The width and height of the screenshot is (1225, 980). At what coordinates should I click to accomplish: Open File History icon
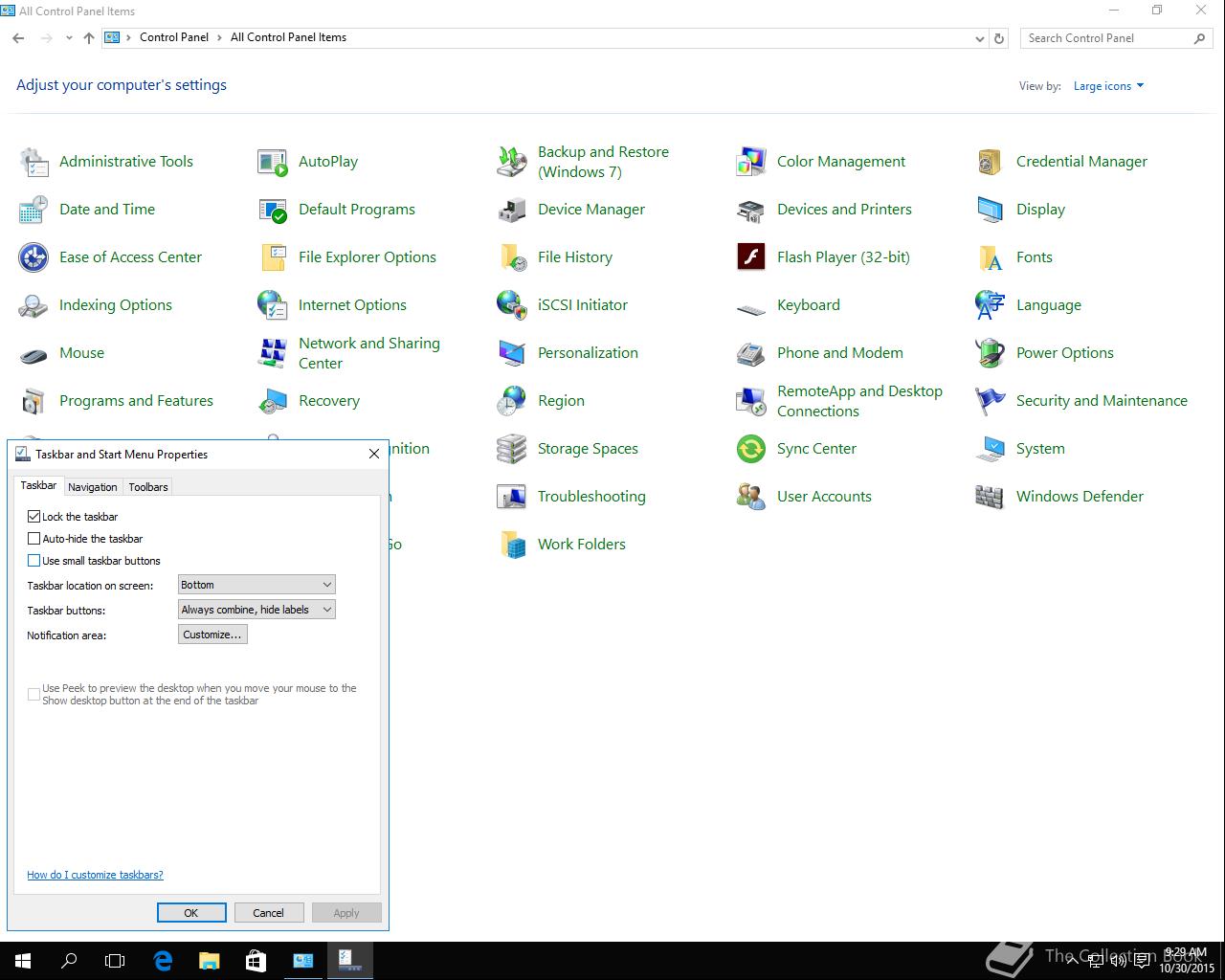point(512,257)
